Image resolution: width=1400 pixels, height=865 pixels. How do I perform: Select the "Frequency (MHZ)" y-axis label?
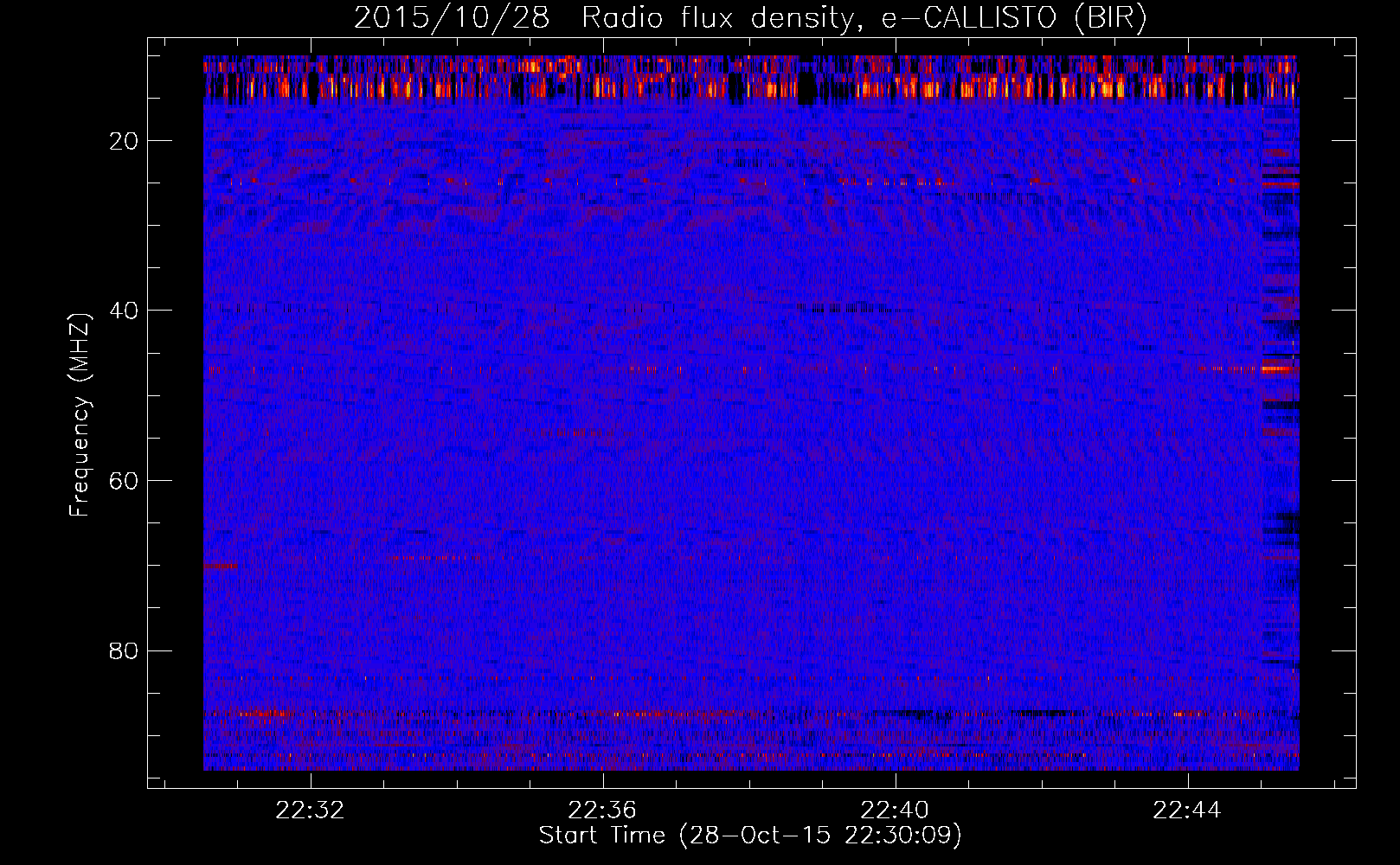point(80,415)
